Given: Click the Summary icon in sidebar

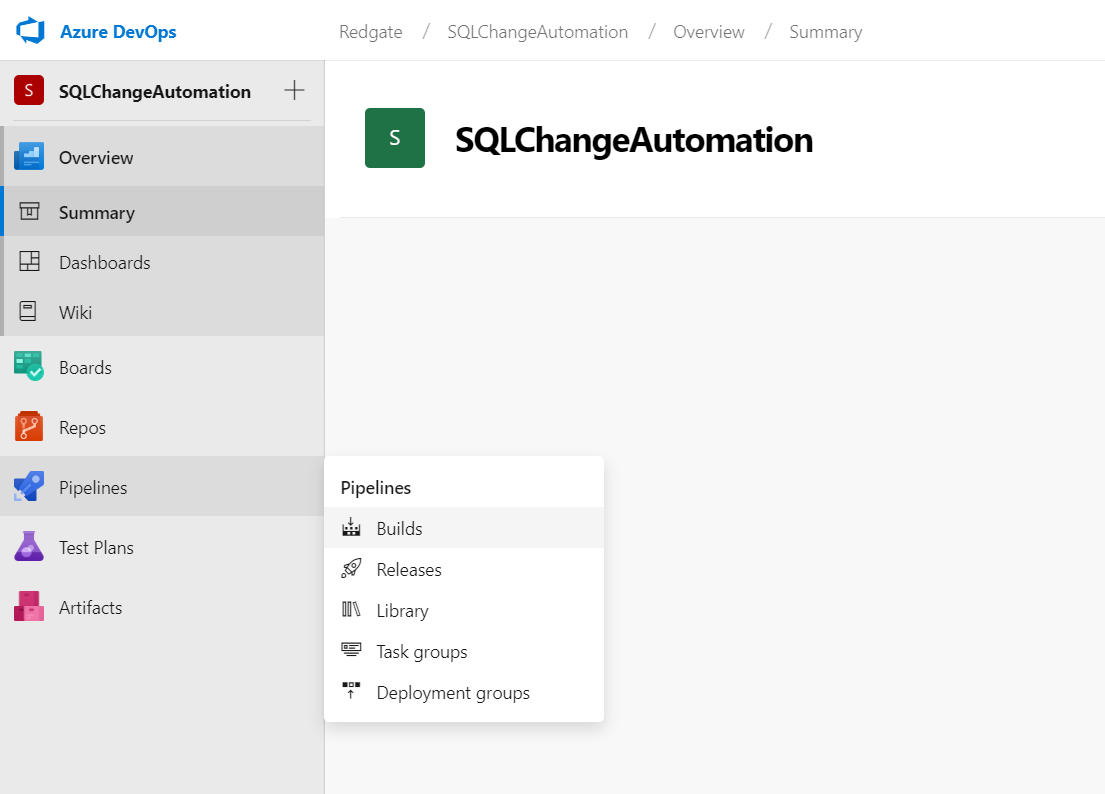Looking at the screenshot, I should [29, 211].
